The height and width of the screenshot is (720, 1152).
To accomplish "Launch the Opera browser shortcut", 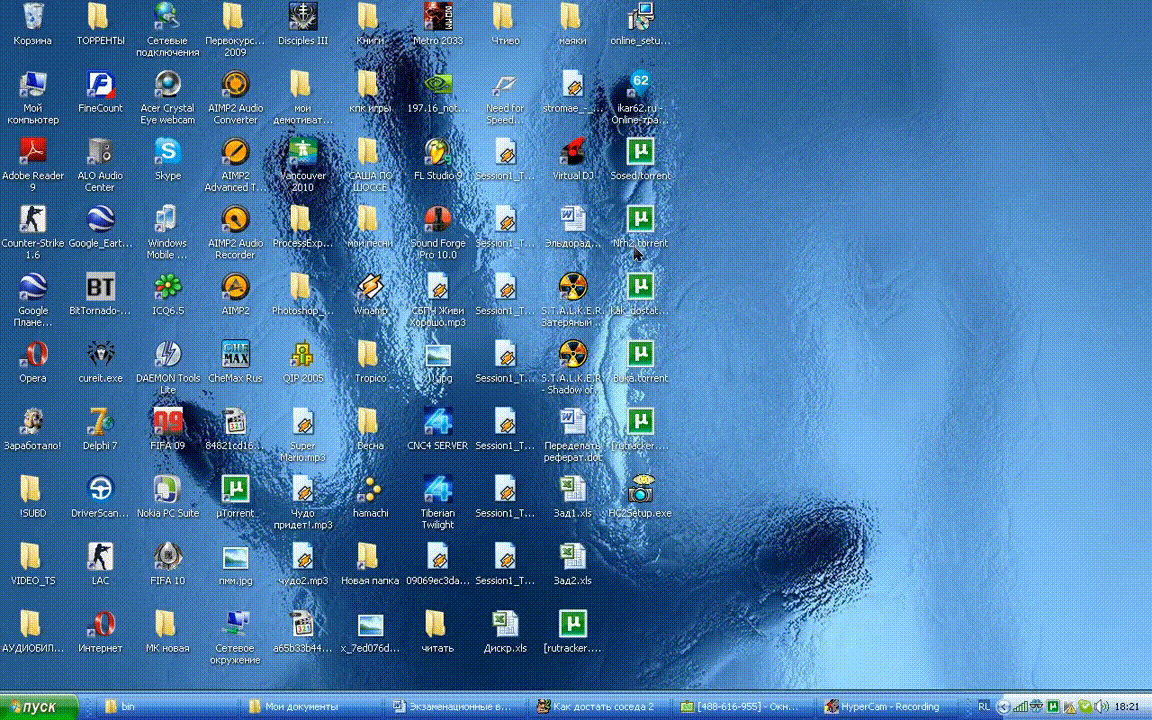I will (33, 355).
